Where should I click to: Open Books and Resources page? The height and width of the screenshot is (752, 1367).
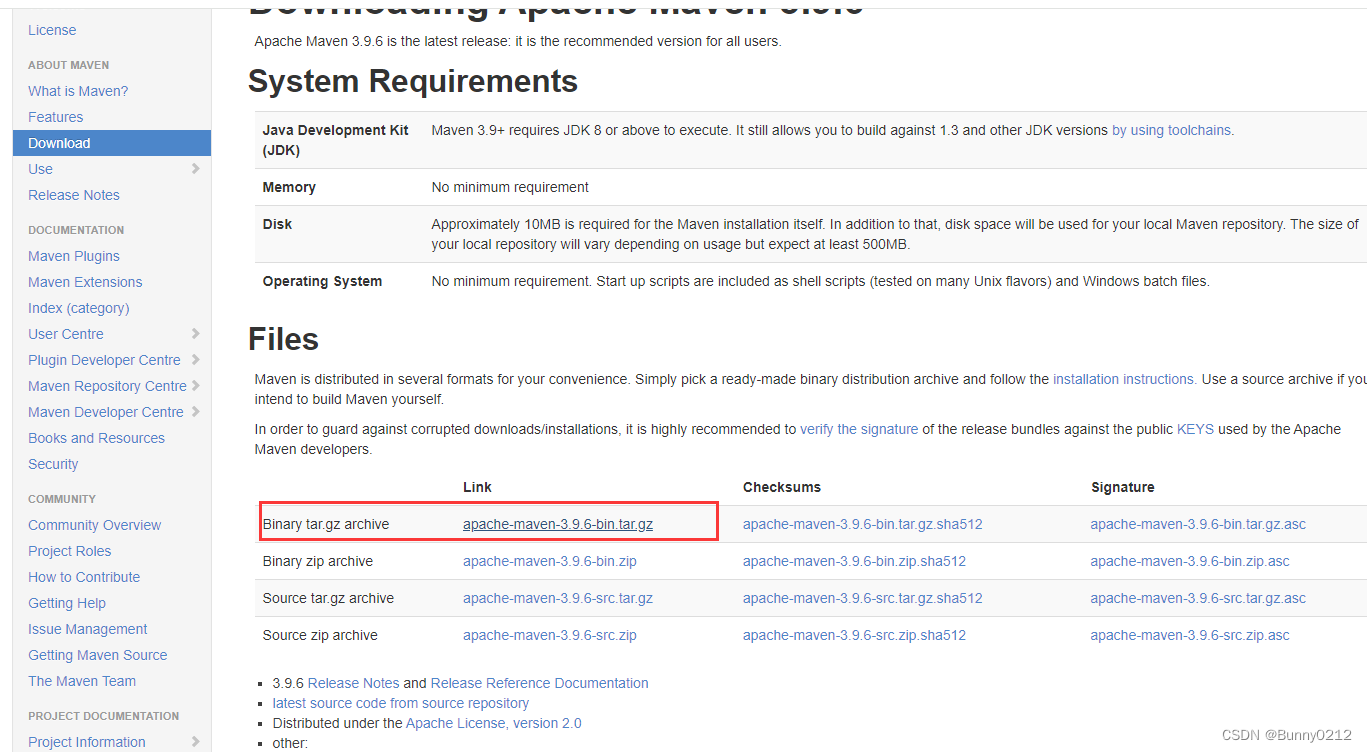[x=96, y=438]
